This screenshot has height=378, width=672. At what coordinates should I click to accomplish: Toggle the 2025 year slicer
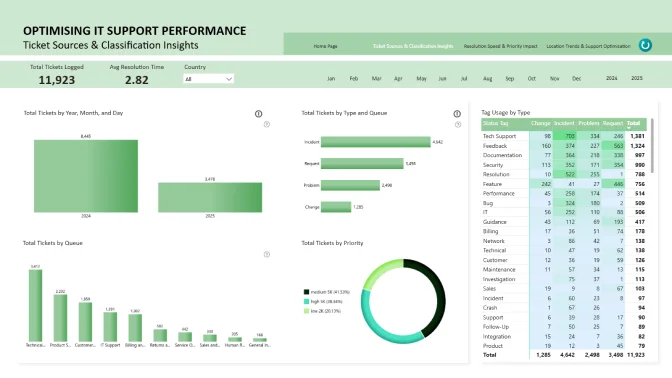click(x=637, y=78)
